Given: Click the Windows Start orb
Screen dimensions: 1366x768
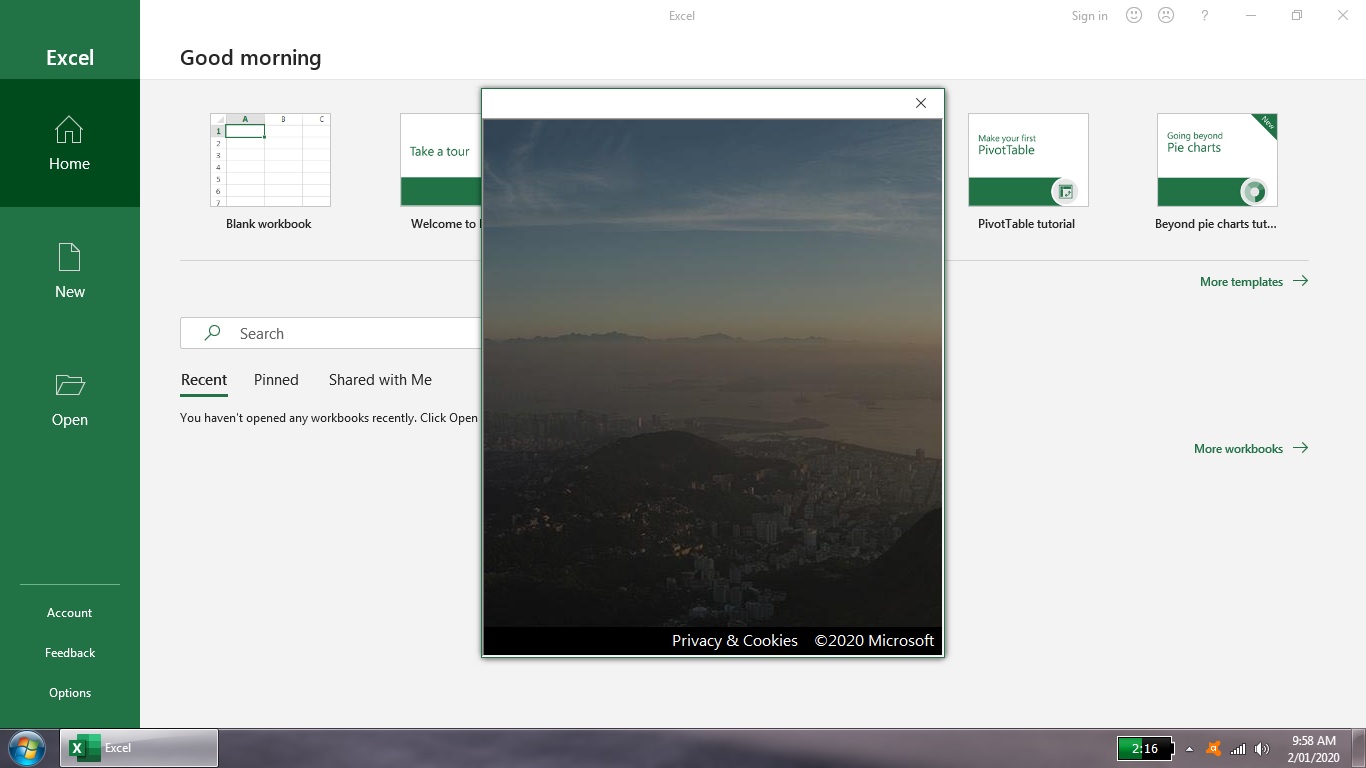Looking at the screenshot, I should [x=27, y=748].
